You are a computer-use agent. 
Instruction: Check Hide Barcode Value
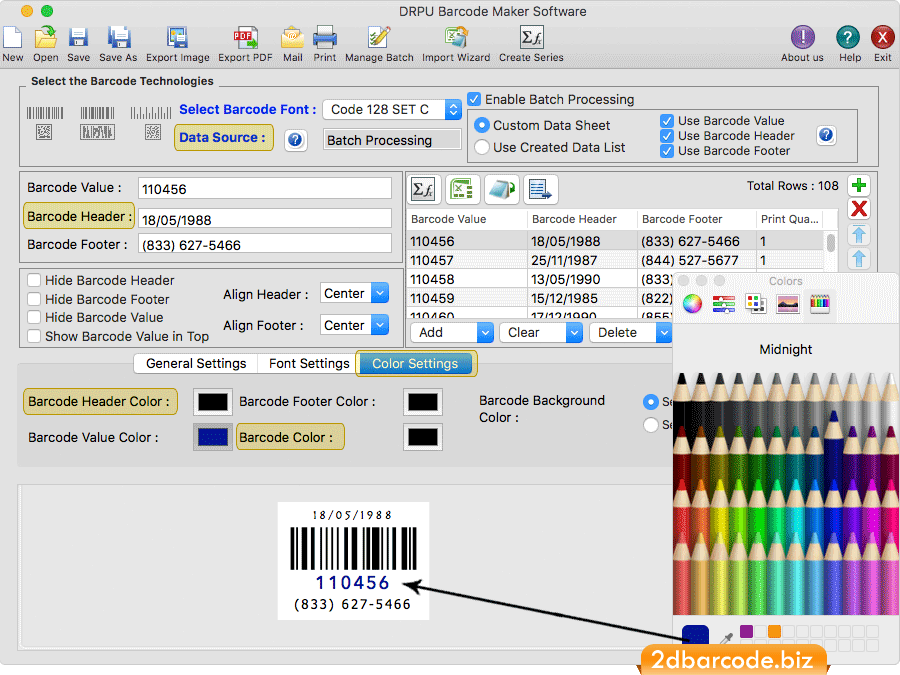click(x=34, y=317)
